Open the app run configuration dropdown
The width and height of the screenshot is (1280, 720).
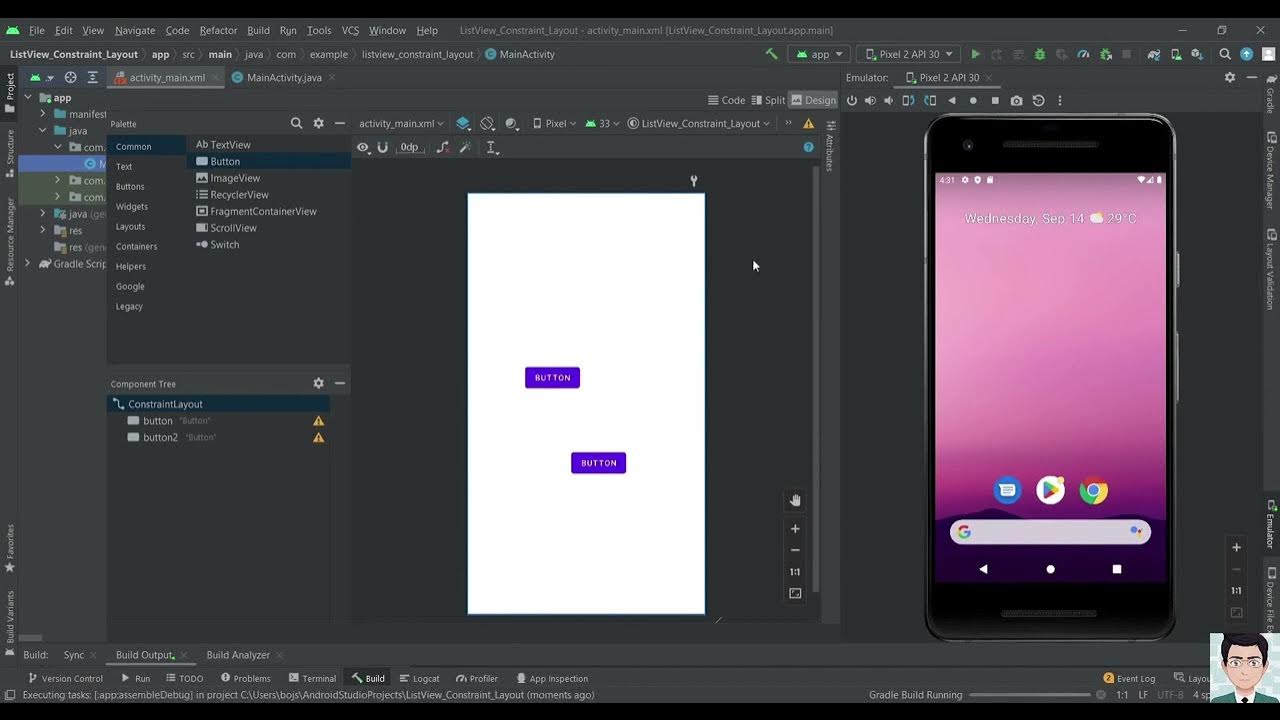819,54
